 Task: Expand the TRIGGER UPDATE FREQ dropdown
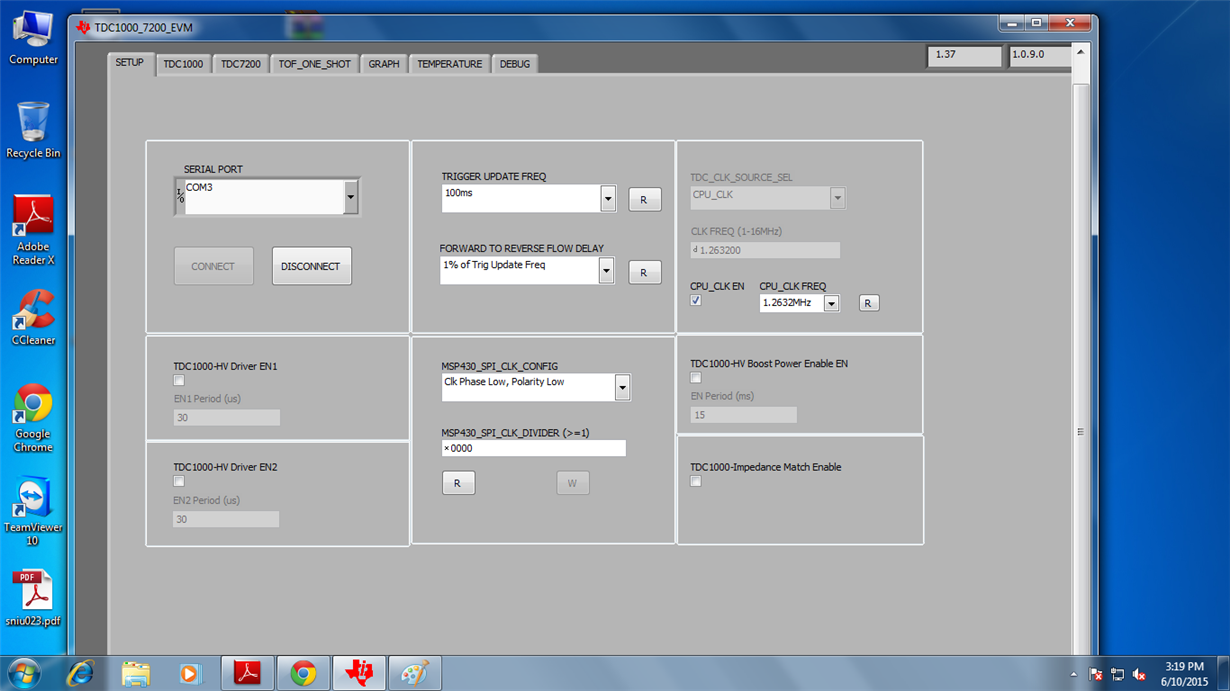click(608, 198)
